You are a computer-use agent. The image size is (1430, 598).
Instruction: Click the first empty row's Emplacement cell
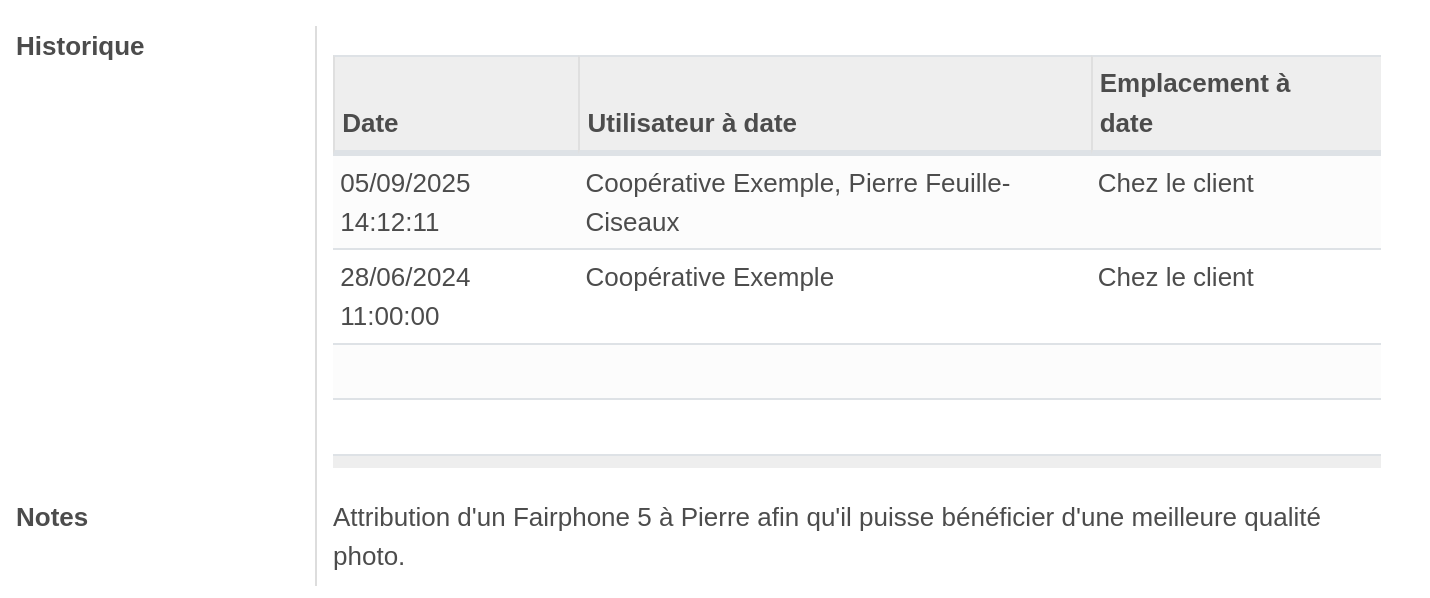coord(1235,372)
